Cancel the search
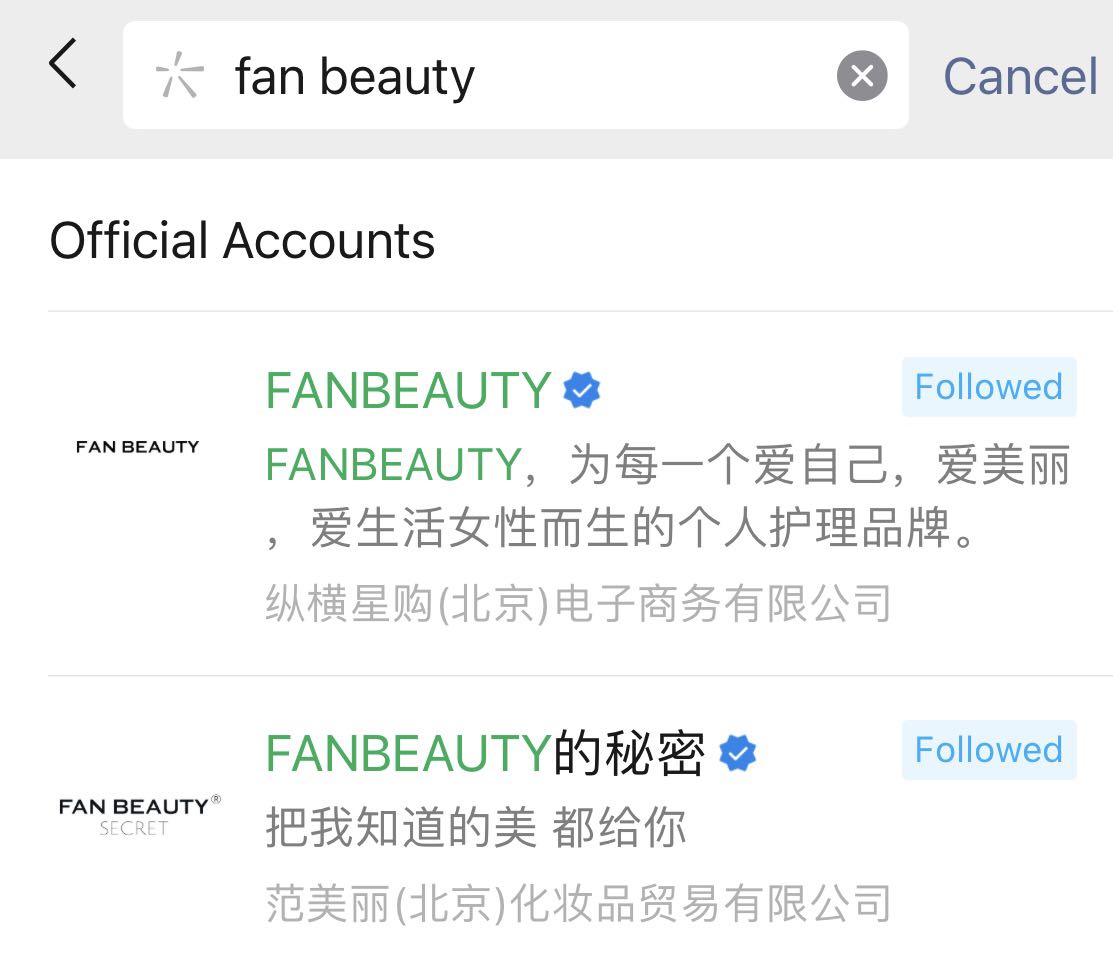Image resolution: width=1113 pixels, height=968 pixels. (1020, 76)
